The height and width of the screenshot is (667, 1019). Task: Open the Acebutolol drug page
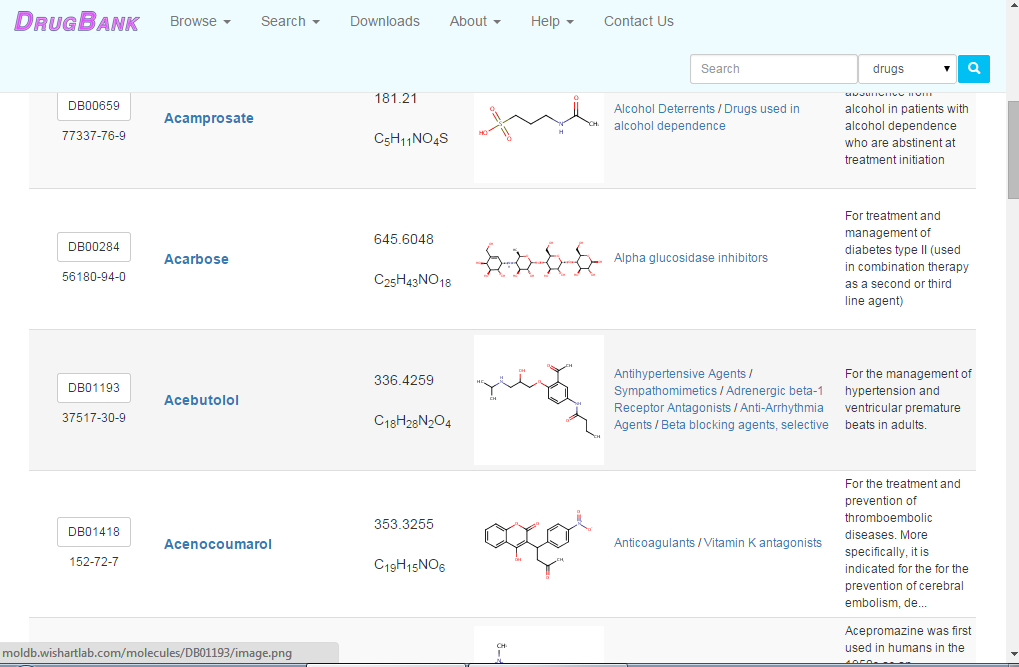click(x=201, y=399)
